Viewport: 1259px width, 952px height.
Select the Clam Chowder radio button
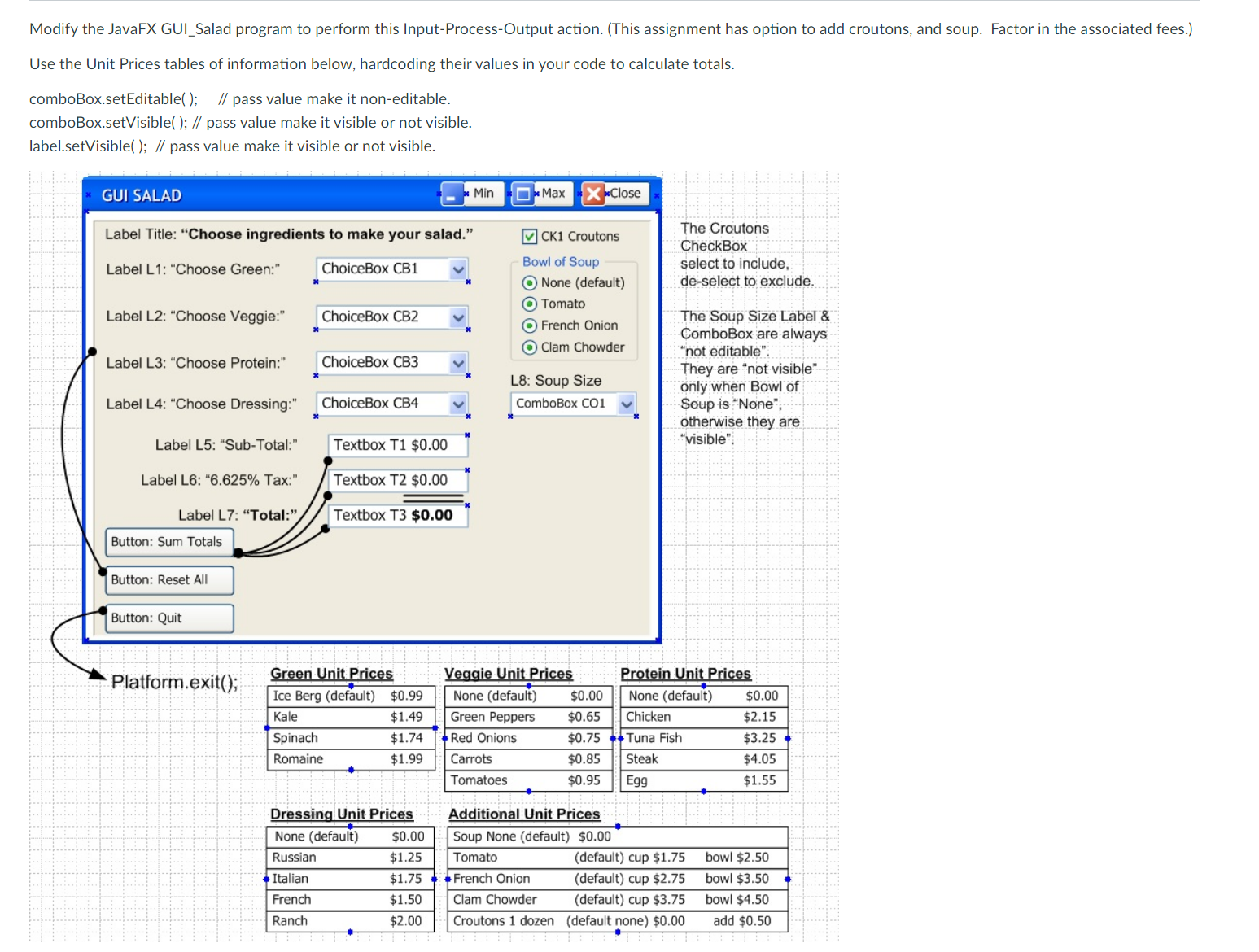[530, 347]
